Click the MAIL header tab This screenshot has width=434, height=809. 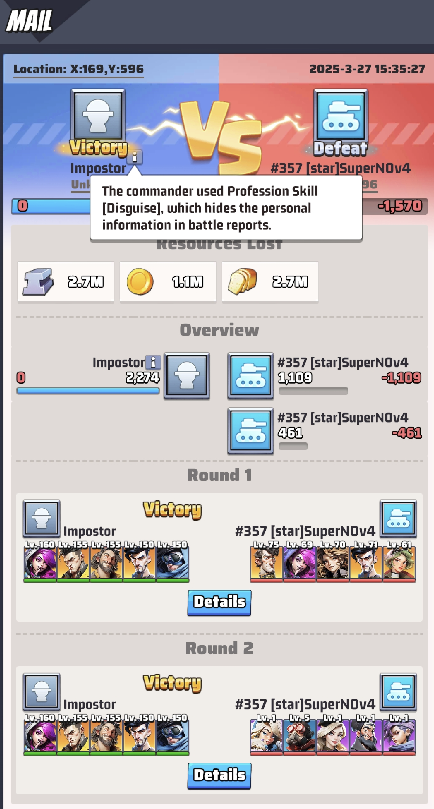tap(29, 21)
